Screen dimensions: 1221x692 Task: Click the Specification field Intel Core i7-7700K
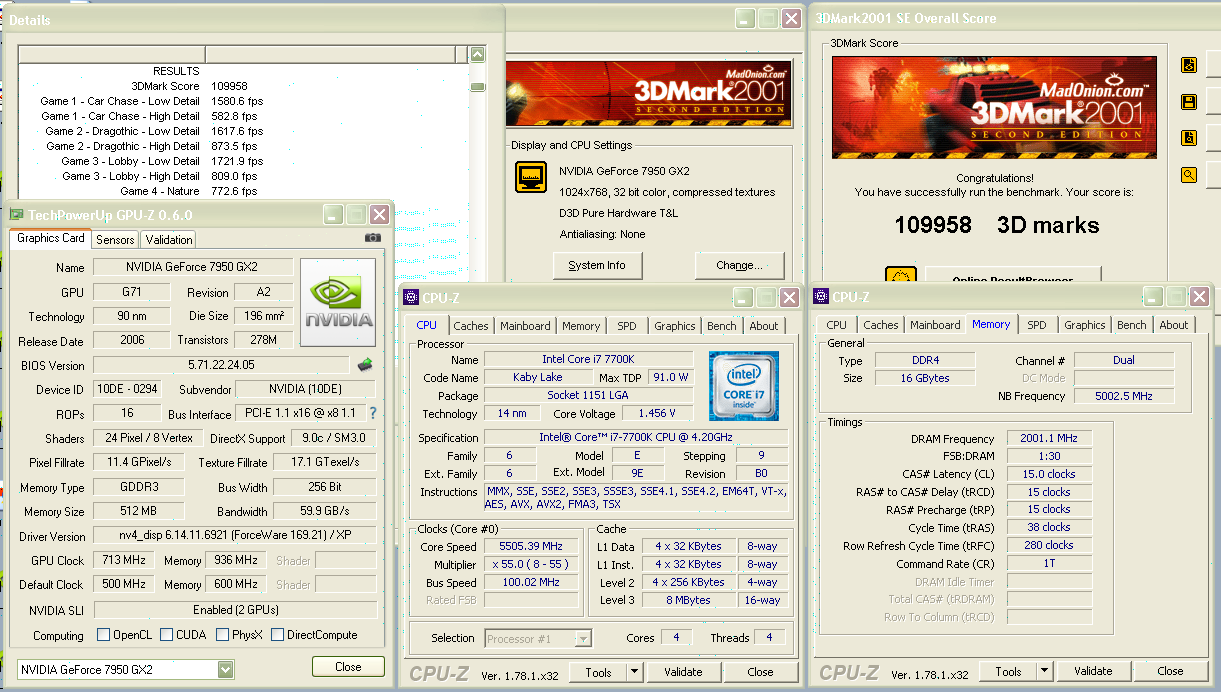coord(637,437)
